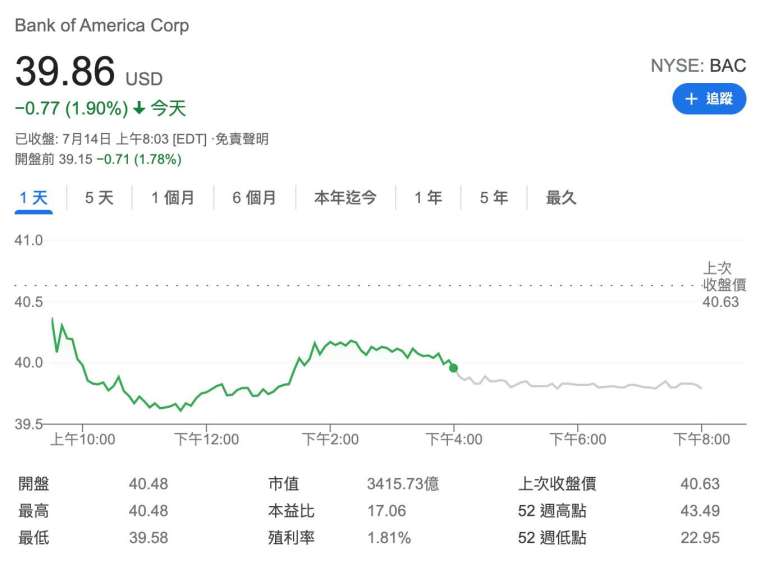
Task: Click the 下午4:00 axis label
Action: click(x=454, y=439)
